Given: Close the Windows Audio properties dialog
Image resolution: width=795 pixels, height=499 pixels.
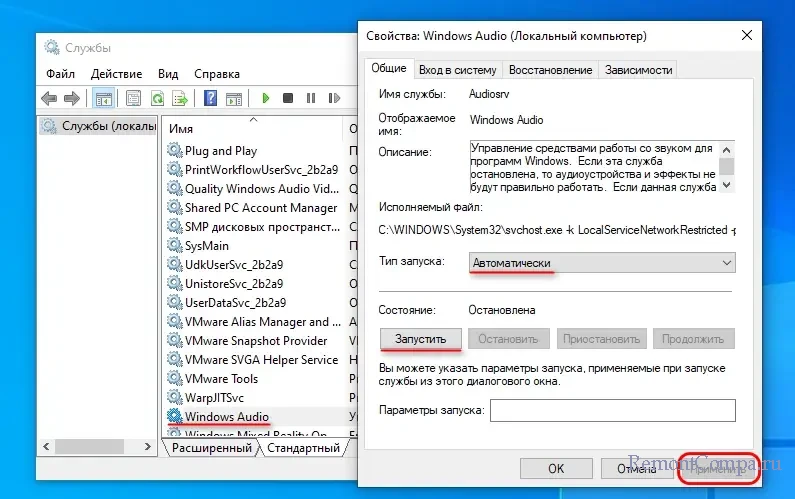Looking at the screenshot, I should (x=746, y=35).
